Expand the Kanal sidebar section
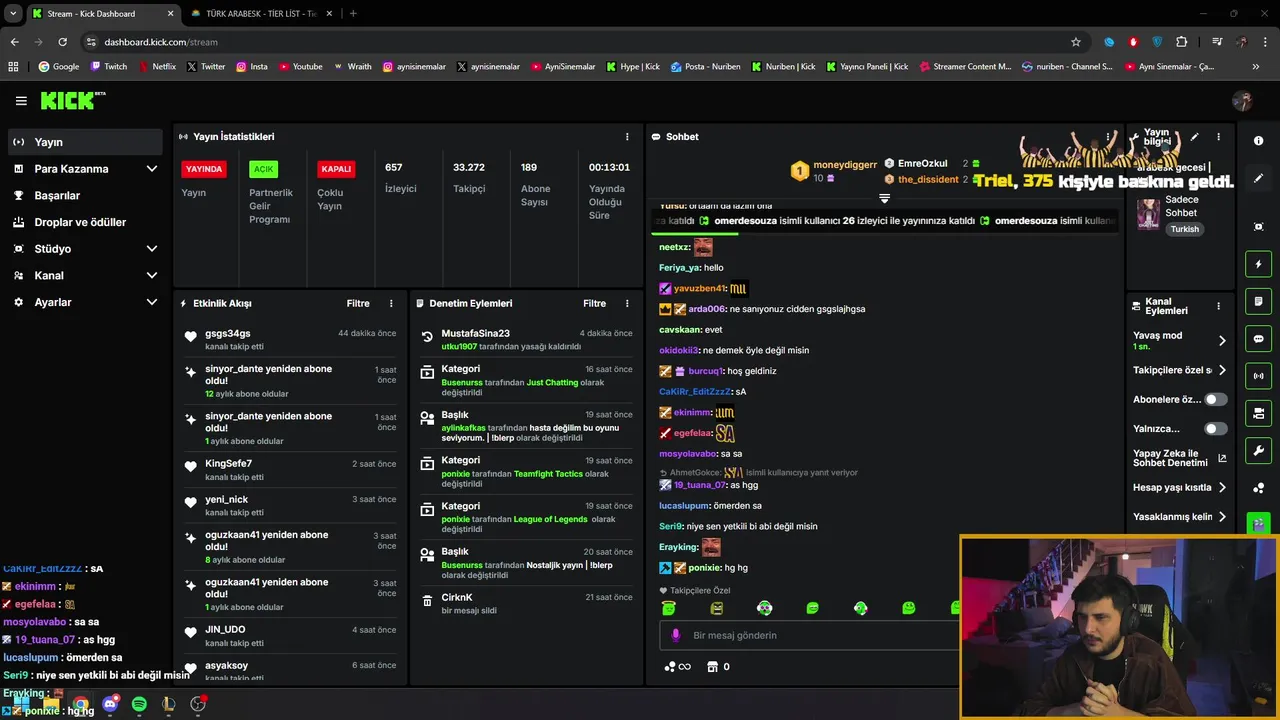The image size is (1280, 720). click(152, 275)
